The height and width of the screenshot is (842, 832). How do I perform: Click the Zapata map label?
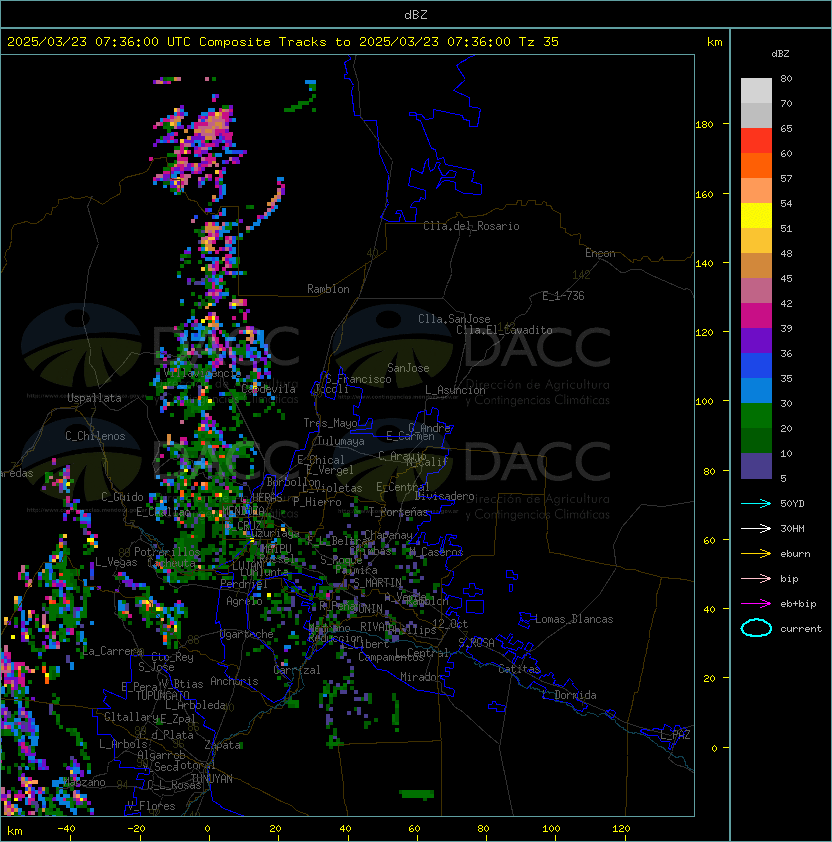point(223,745)
